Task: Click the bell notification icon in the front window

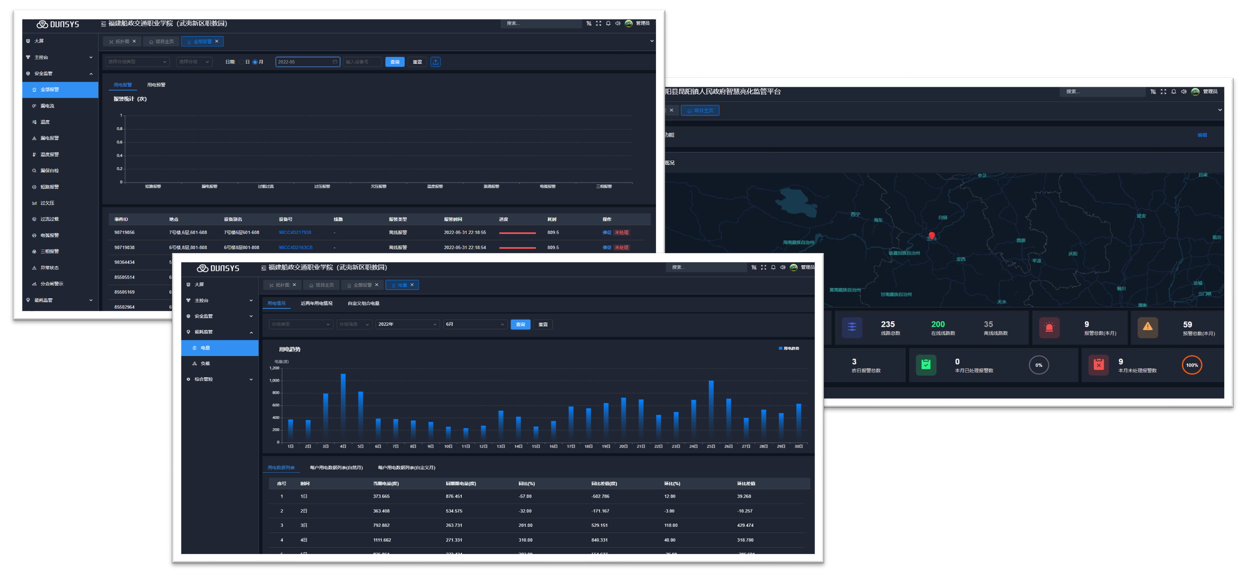Action: pyautogui.click(x=773, y=268)
